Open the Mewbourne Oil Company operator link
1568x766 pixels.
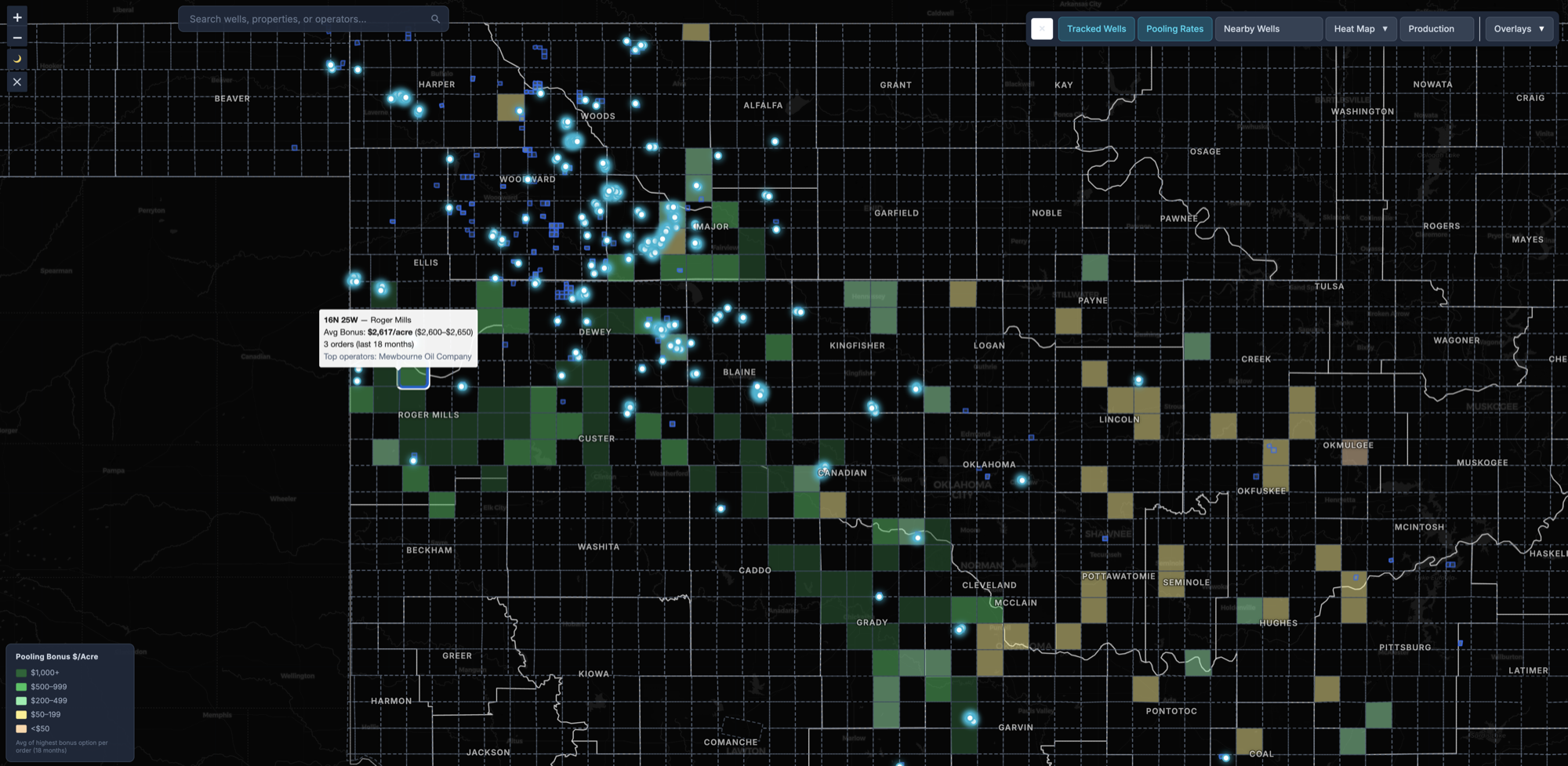[x=425, y=357]
